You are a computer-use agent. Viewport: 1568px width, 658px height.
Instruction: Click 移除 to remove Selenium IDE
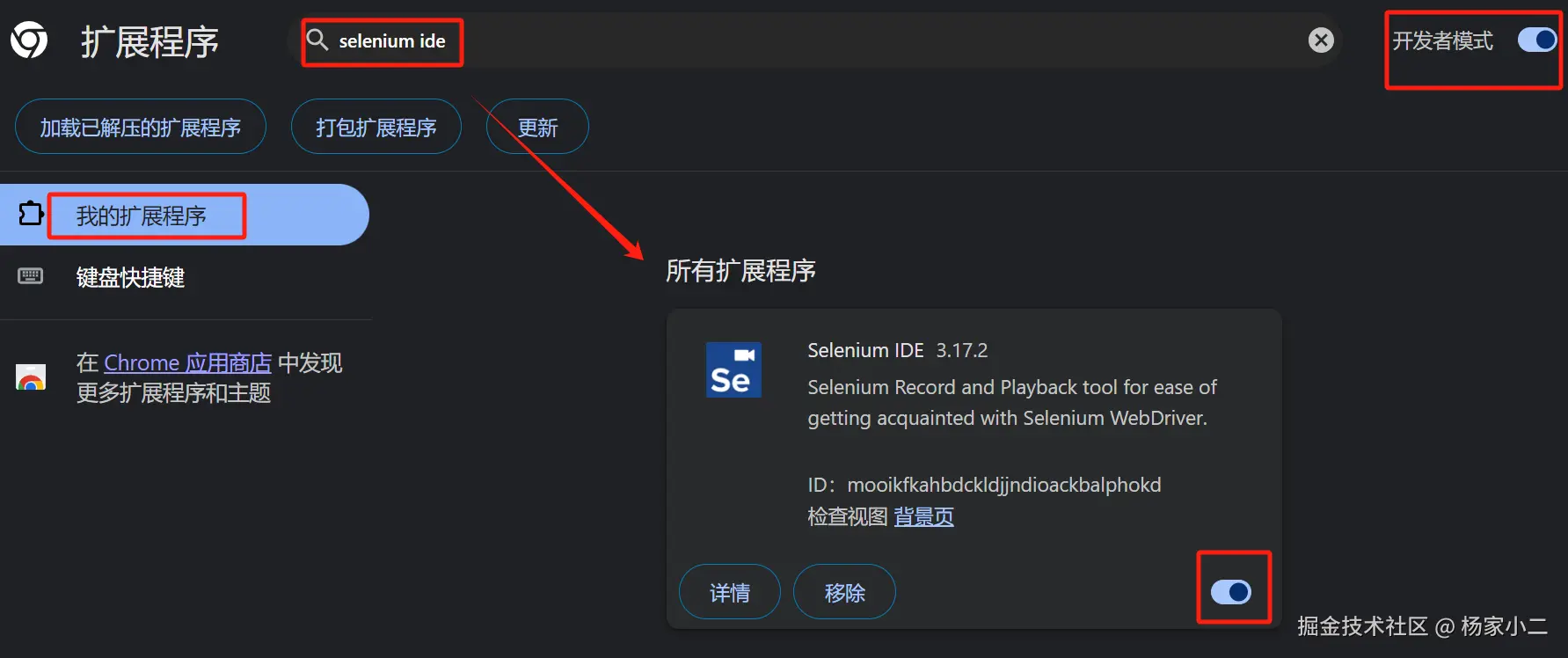845,592
